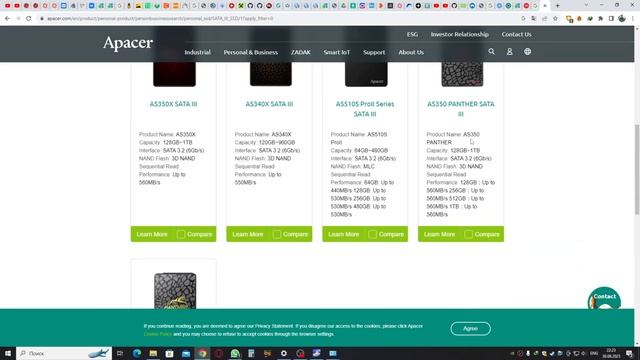Open Investor Relationship link
Viewport: 640px width, 360px height.
point(460,34)
